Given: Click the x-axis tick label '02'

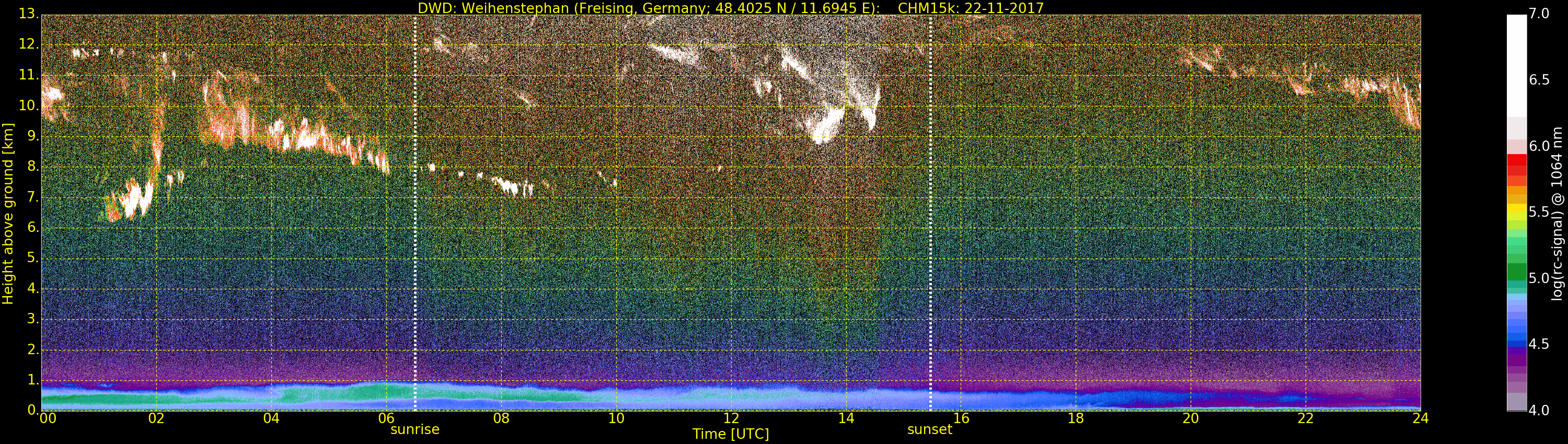Looking at the screenshot, I should [156, 418].
